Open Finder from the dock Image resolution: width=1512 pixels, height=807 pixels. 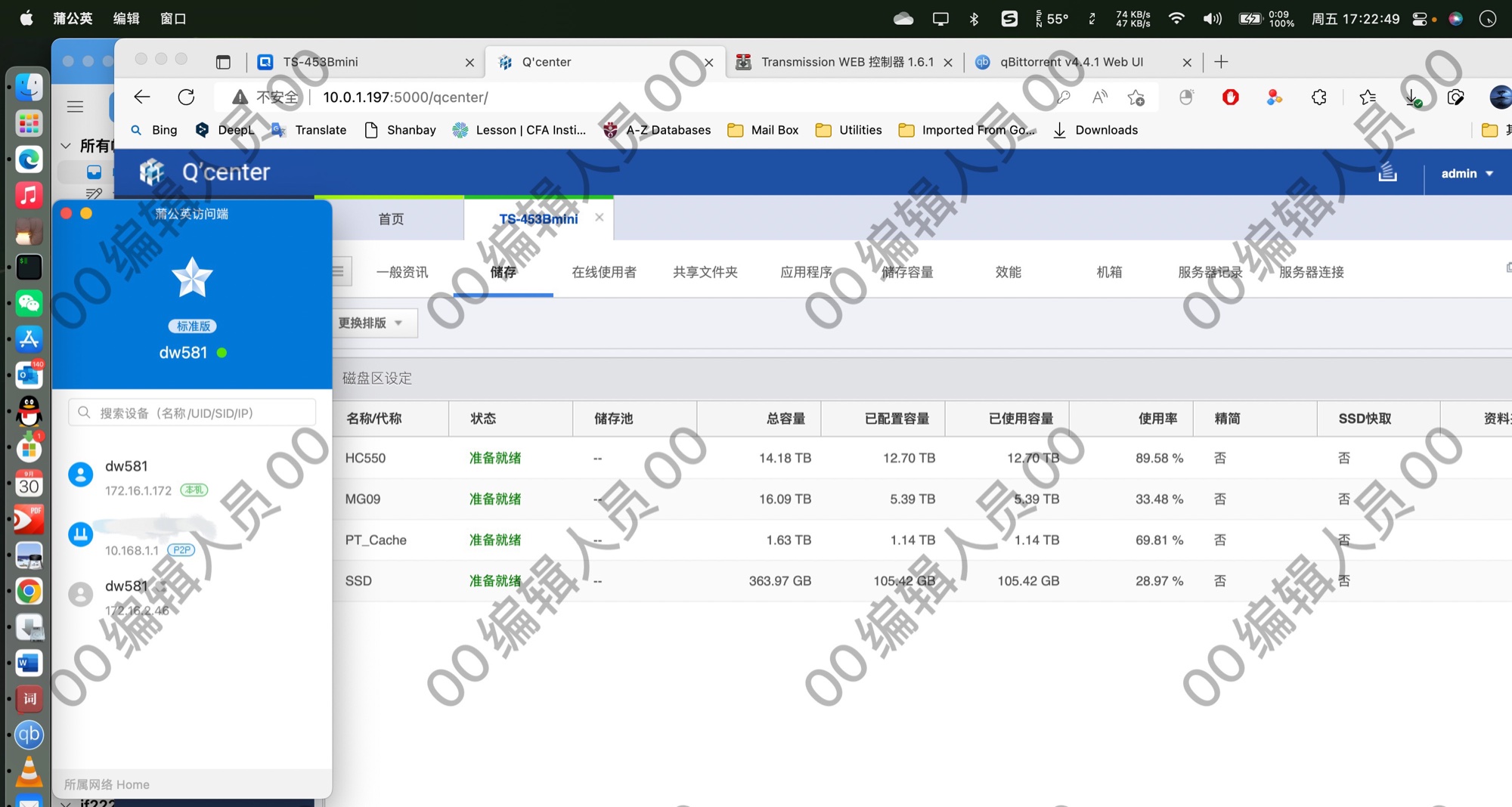29,88
